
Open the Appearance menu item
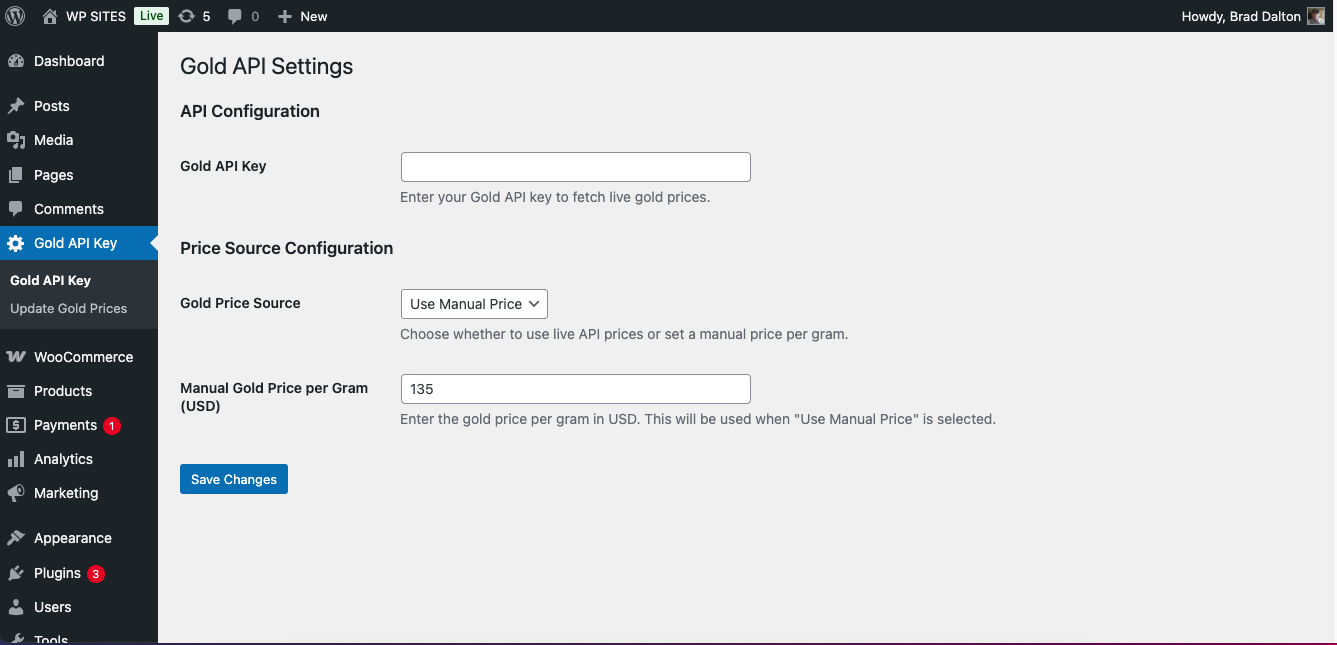72,538
